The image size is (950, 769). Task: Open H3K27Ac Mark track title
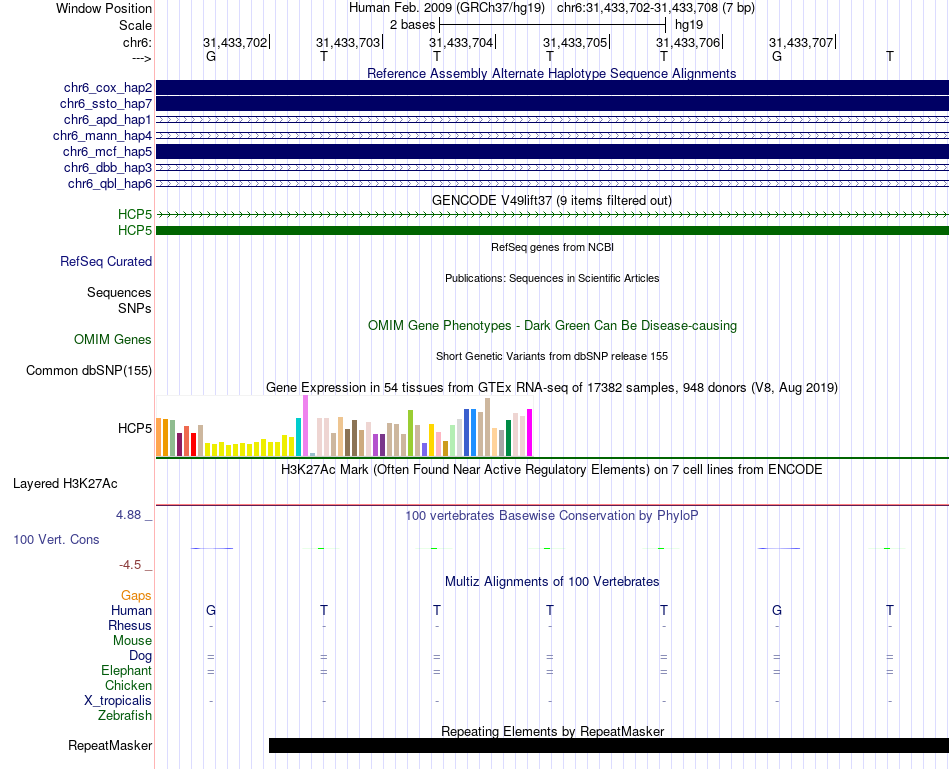point(551,470)
